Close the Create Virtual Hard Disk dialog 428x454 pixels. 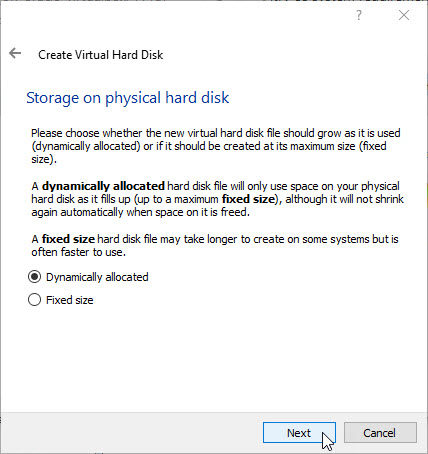point(404,15)
